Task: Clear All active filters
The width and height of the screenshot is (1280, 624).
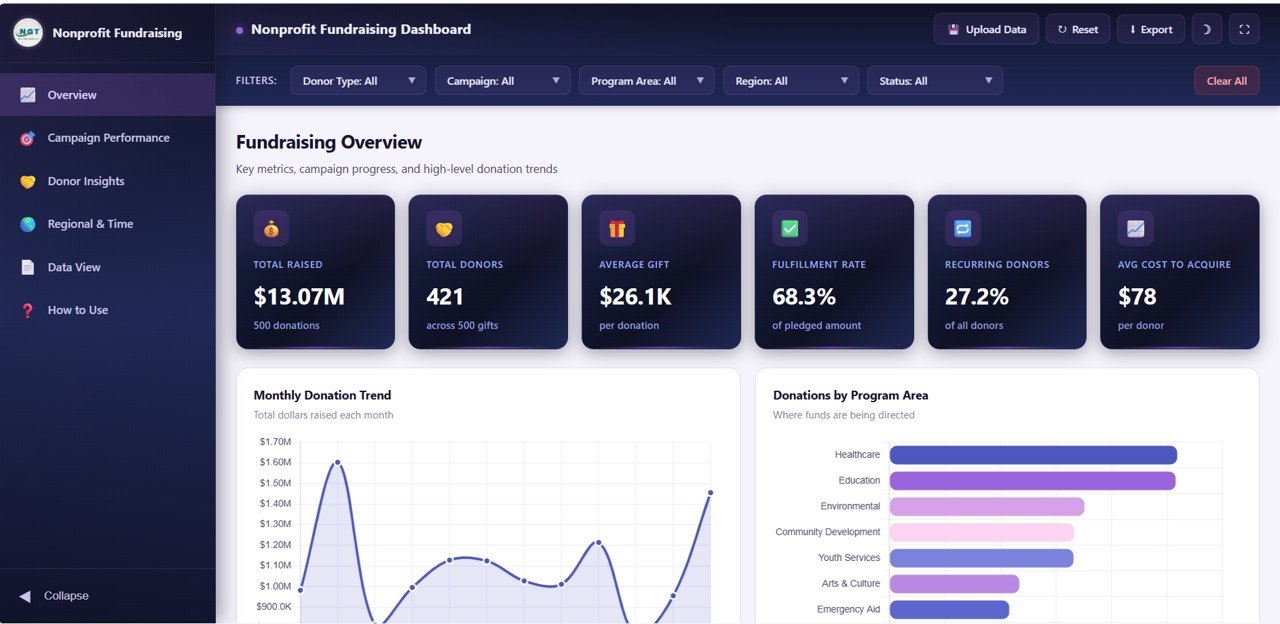Action: (1227, 80)
